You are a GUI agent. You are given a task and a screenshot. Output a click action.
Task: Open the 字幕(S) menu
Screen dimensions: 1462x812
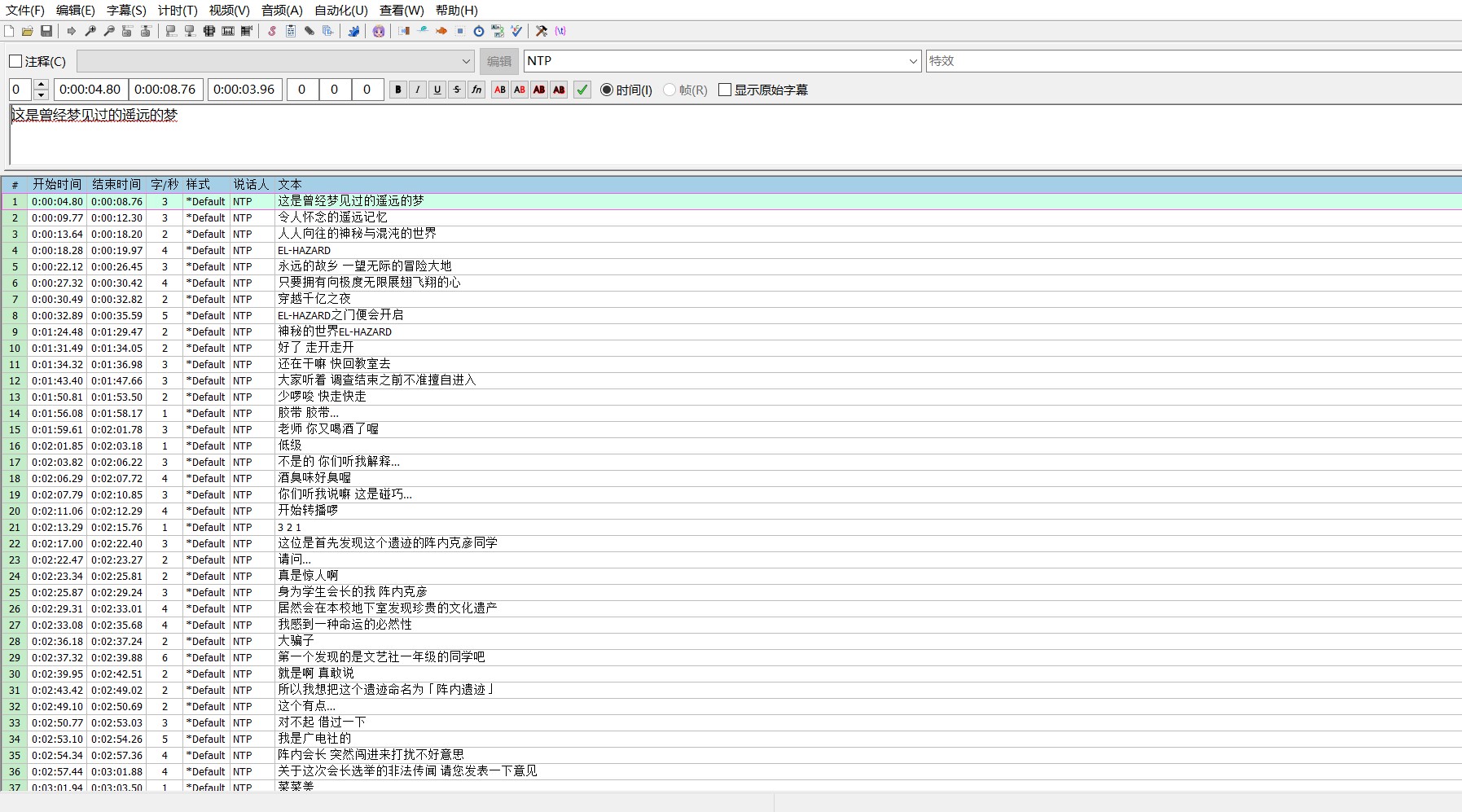126,11
